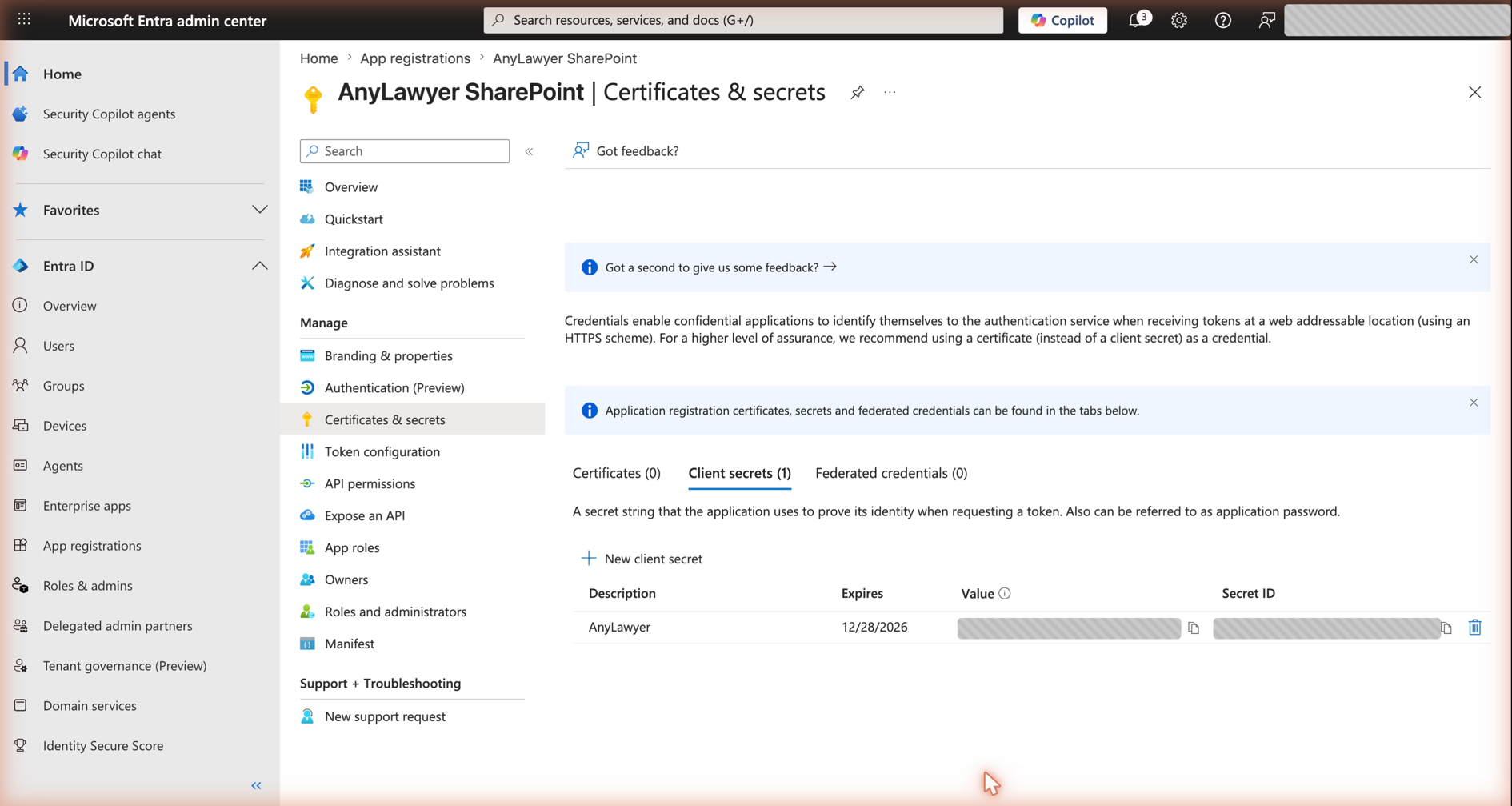
Task: Collapse the left navigation pane
Action: [x=256, y=786]
